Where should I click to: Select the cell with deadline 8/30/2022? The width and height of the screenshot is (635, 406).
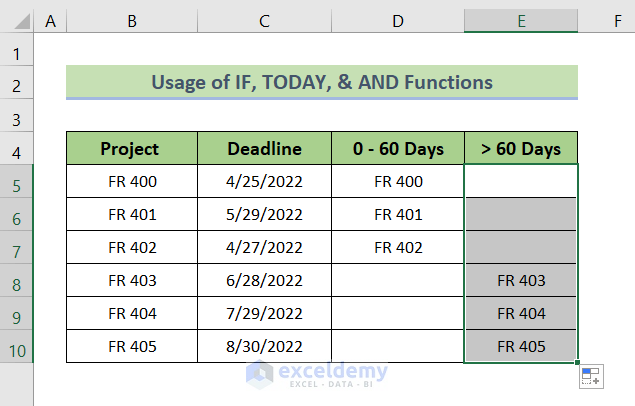(x=264, y=347)
